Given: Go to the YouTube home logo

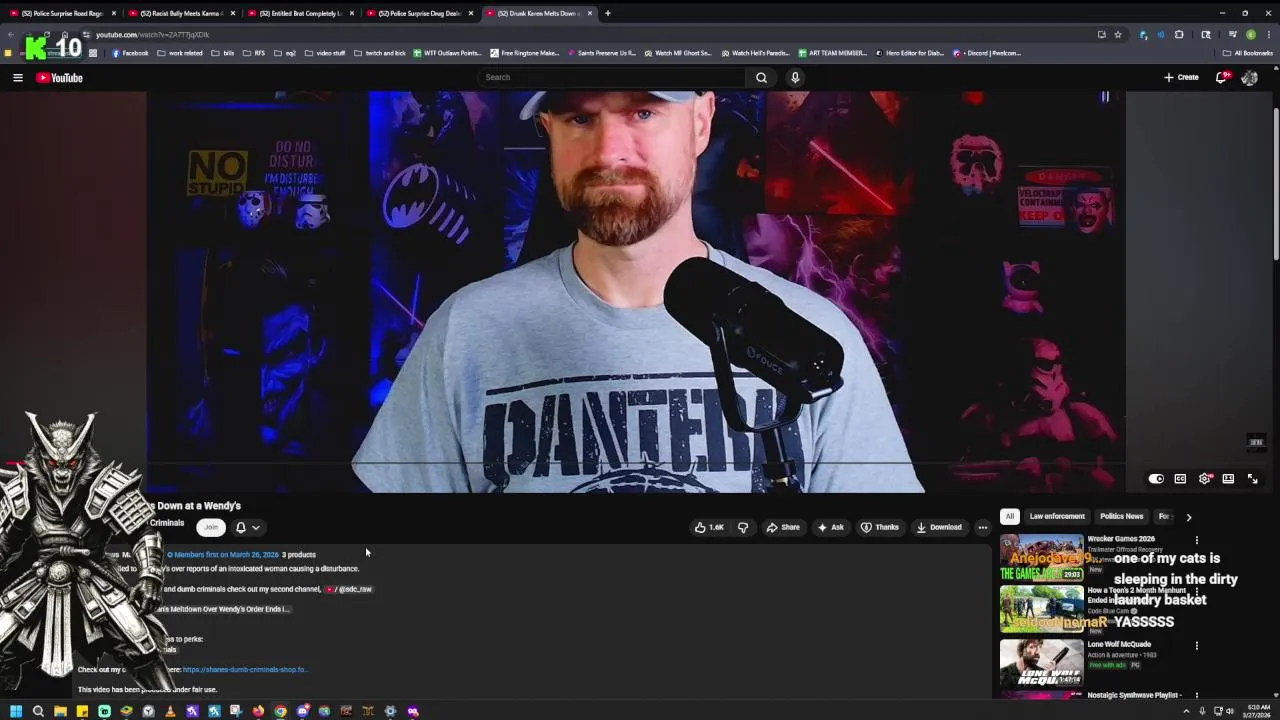Looking at the screenshot, I should pyautogui.click(x=60, y=77).
